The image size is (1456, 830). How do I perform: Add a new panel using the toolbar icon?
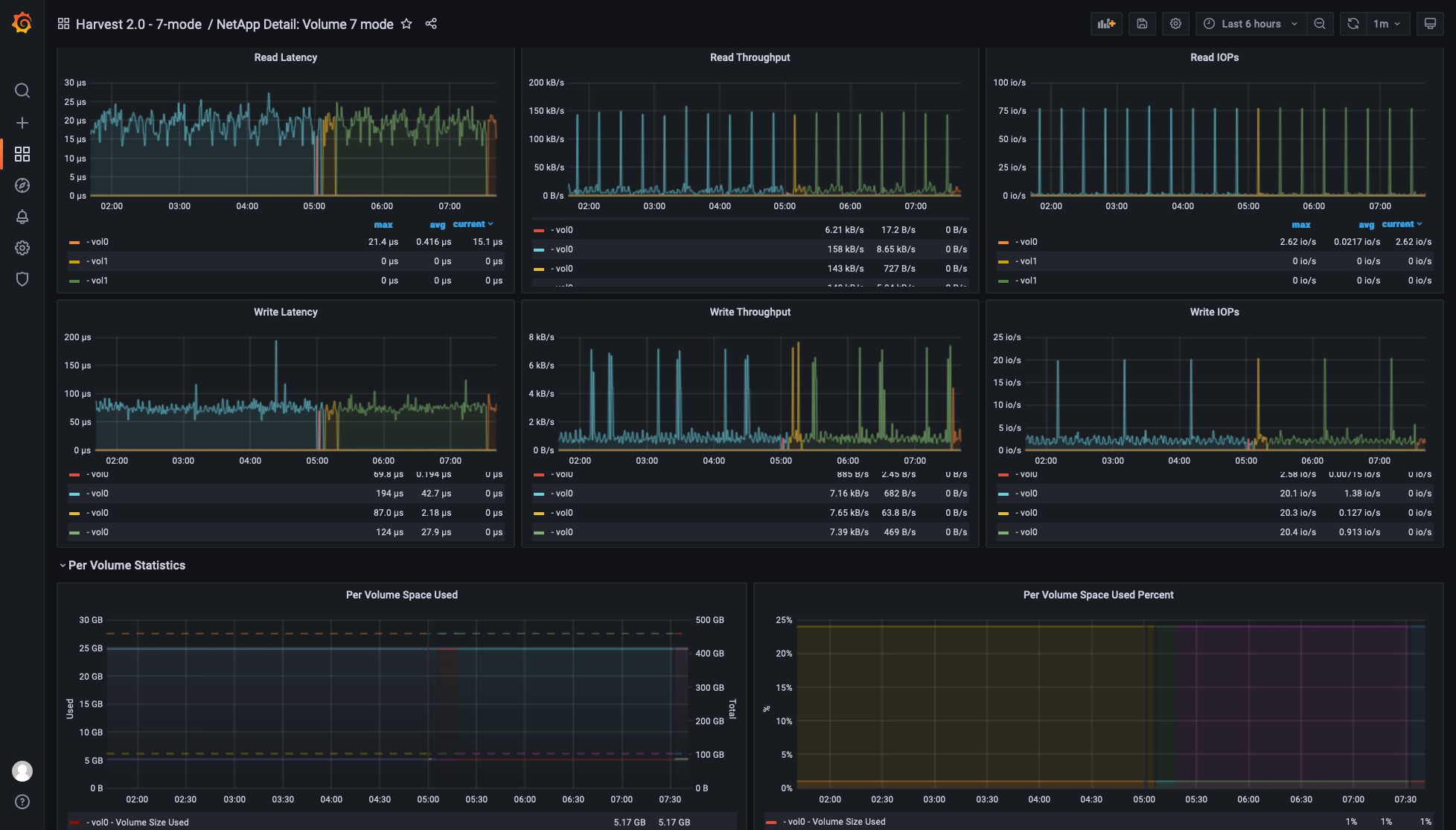point(1106,24)
